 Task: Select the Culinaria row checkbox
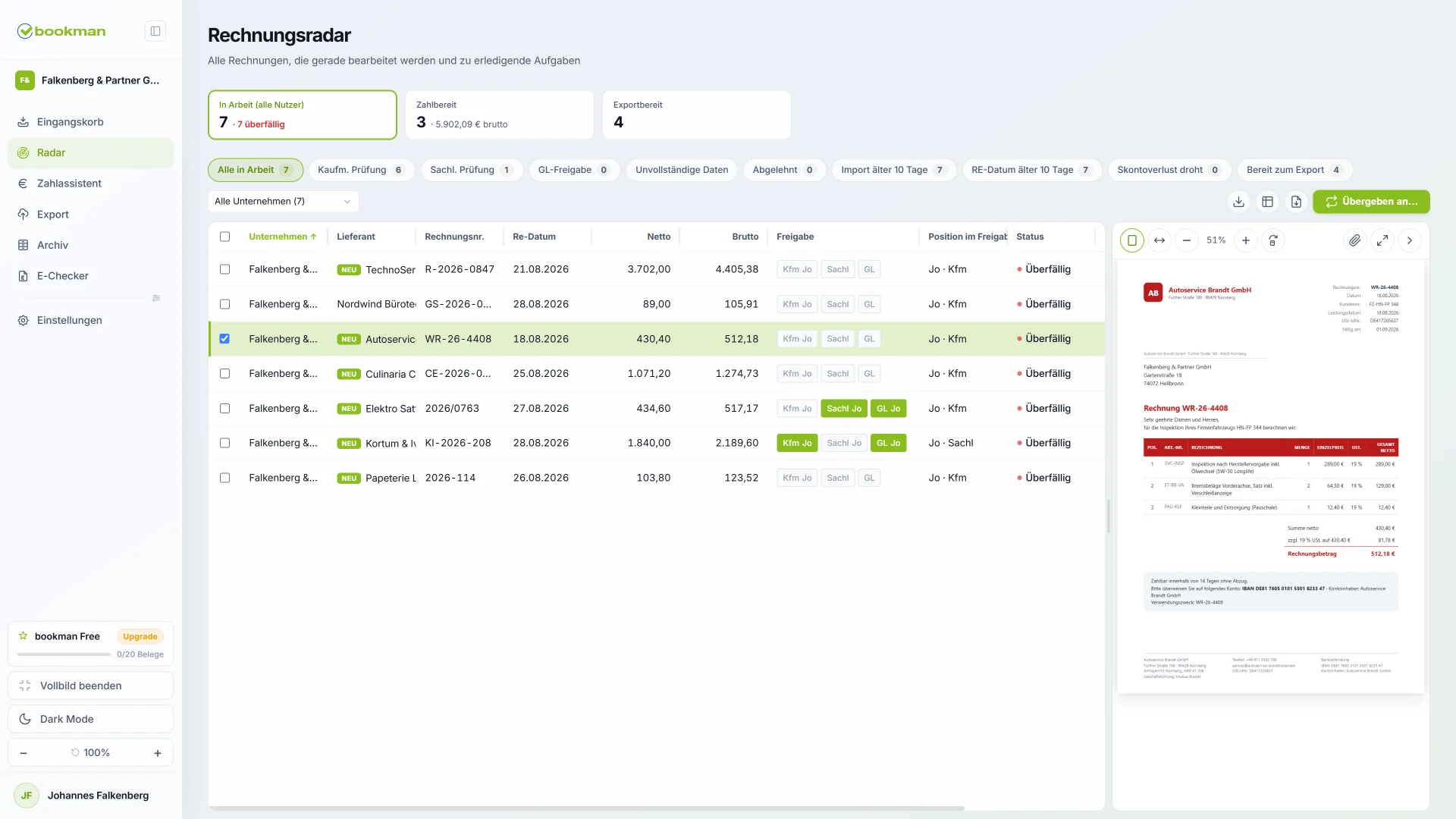pos(224,374)
